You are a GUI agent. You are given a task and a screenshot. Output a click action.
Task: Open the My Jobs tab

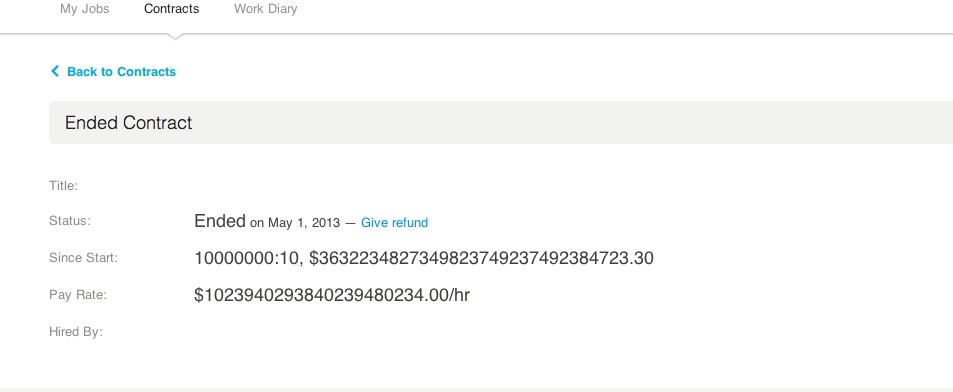pos(84,9)
